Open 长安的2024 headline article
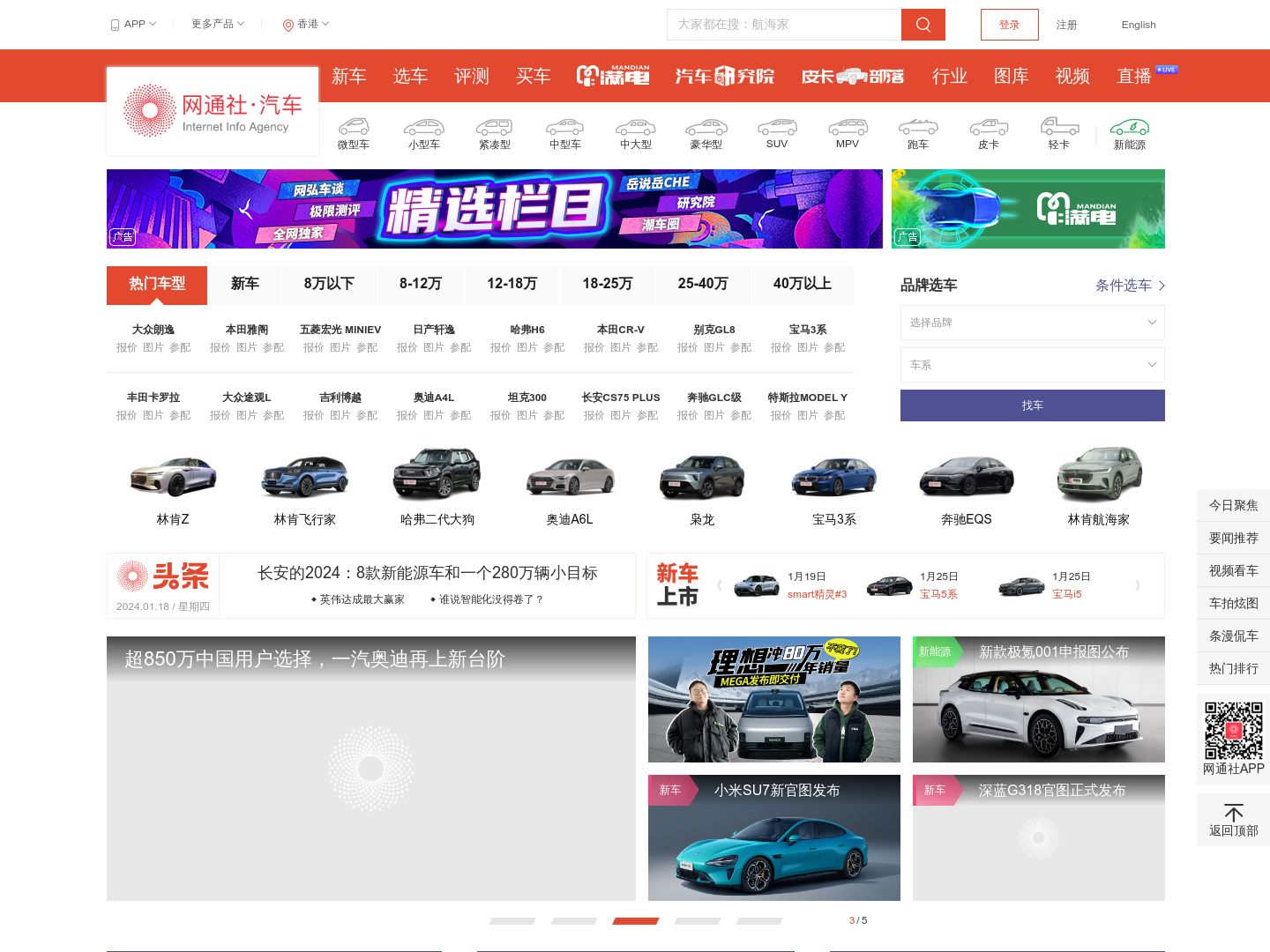 pyautogui.click(x=428, y=573)
